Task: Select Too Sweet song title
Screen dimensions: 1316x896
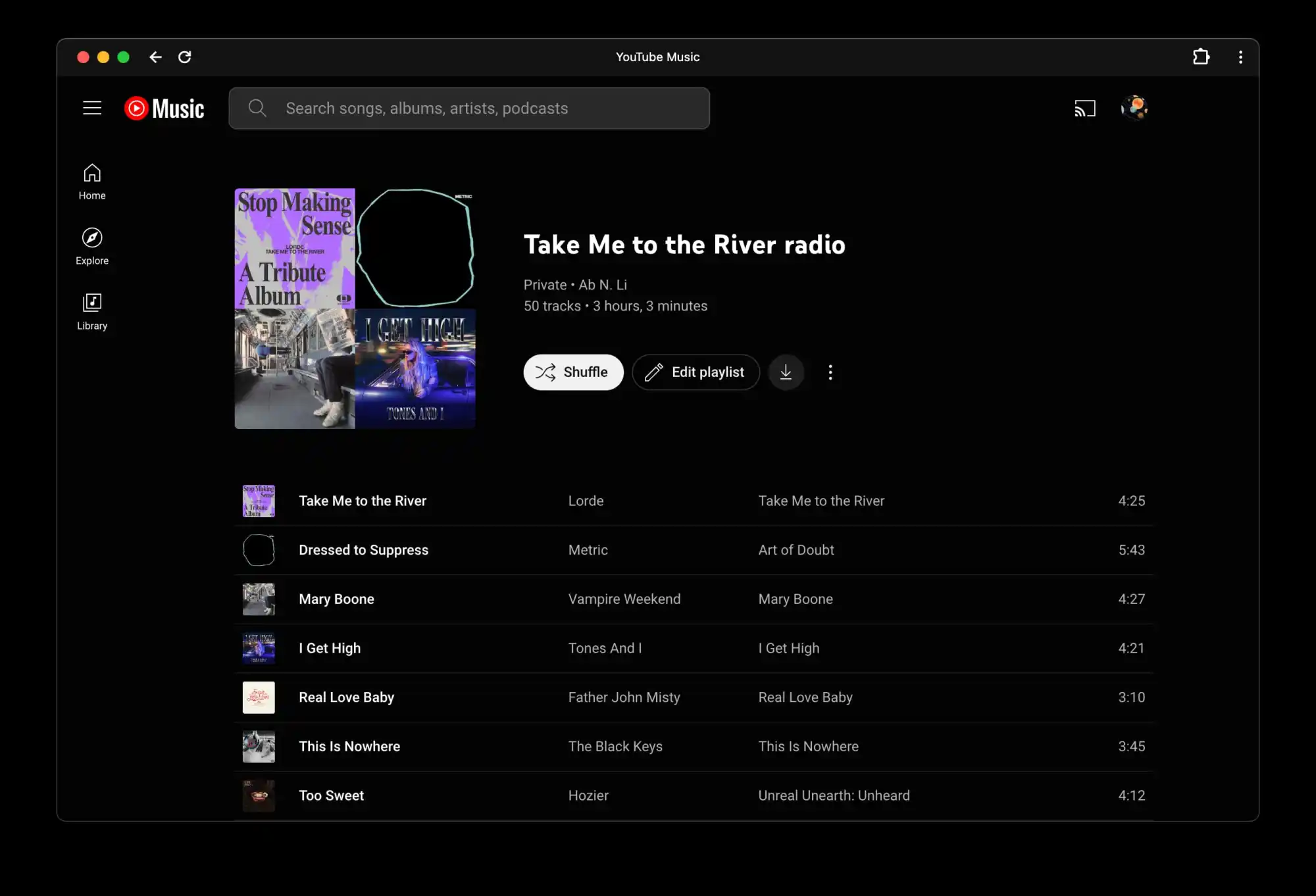Action: 331,795
